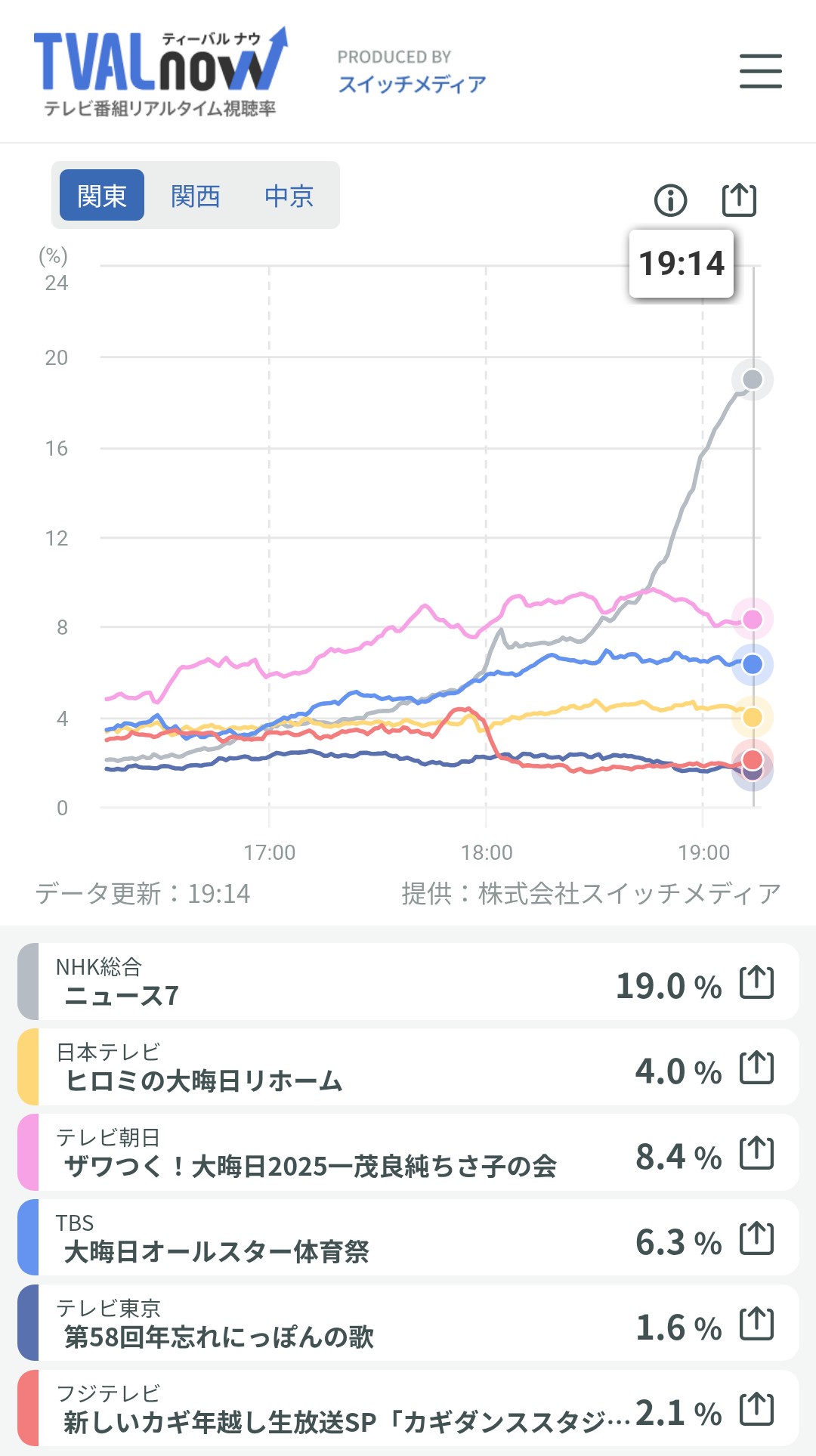Share the TBS 大晦日オールスター体育祭 rating
The height and width of the screenshot is (1456, 816).
tap(756, 1238)
